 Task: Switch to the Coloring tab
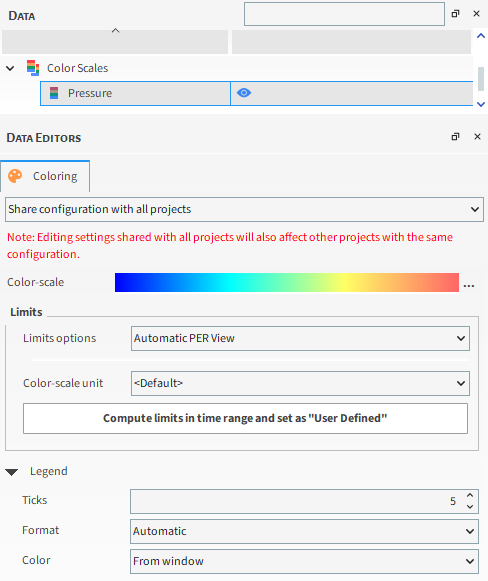pos(45,176)
